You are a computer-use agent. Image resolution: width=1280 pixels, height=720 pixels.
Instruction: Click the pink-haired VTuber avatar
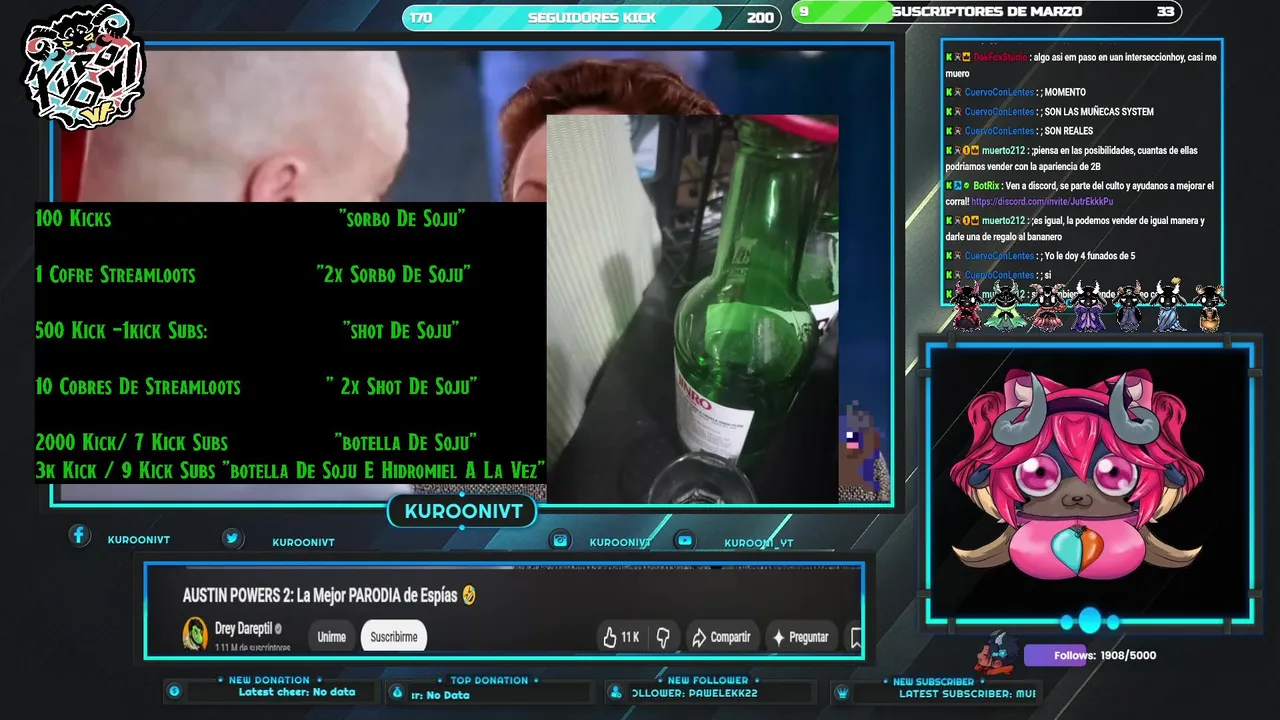click(1078, 476)
